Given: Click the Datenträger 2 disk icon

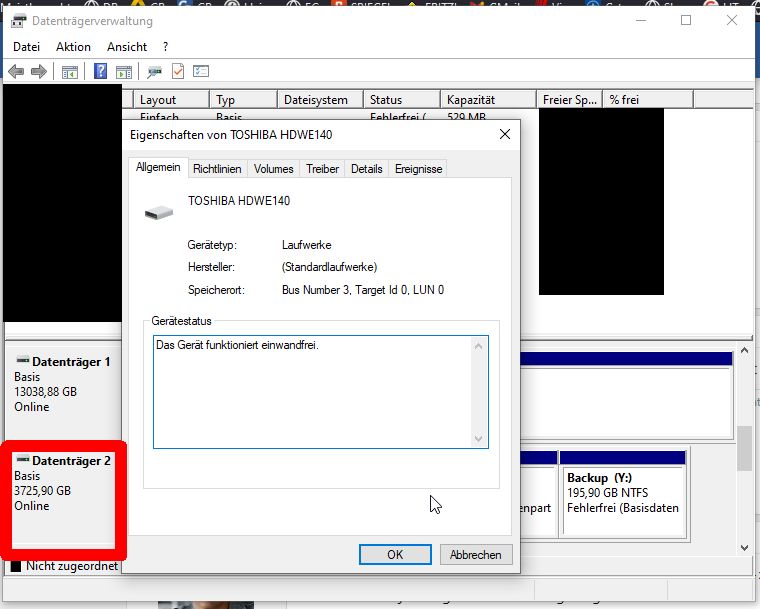Looking at the screenshot, I should point(23,459).
